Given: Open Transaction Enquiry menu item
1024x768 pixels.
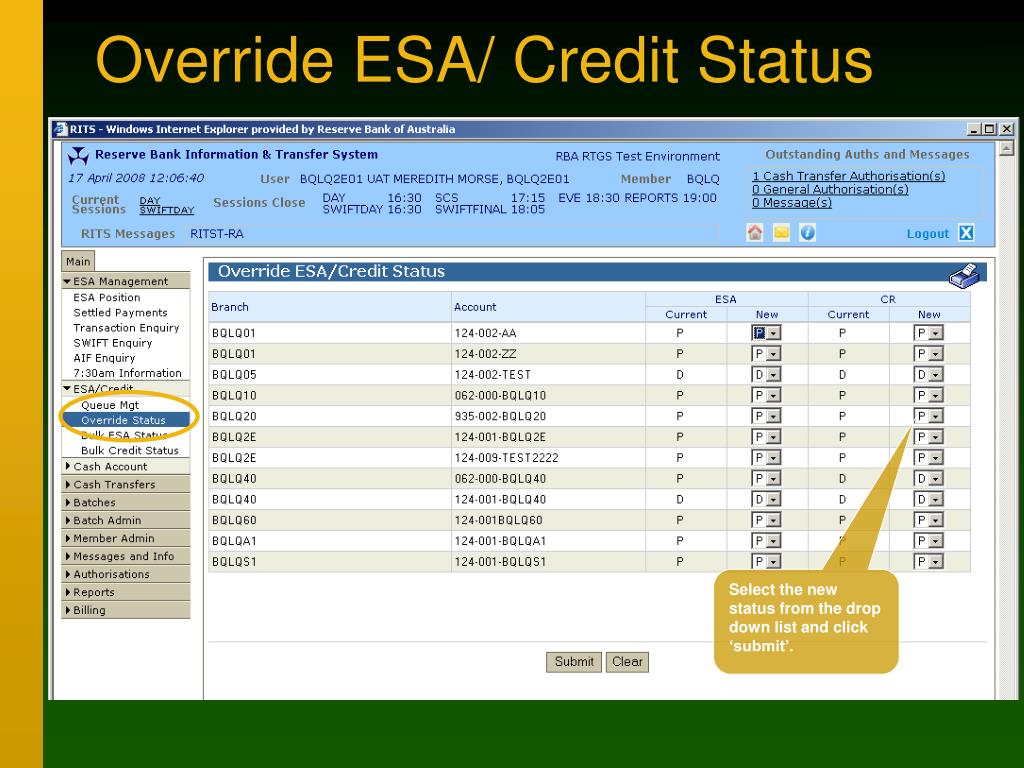Looking at the screenshot, I should 126,327.
